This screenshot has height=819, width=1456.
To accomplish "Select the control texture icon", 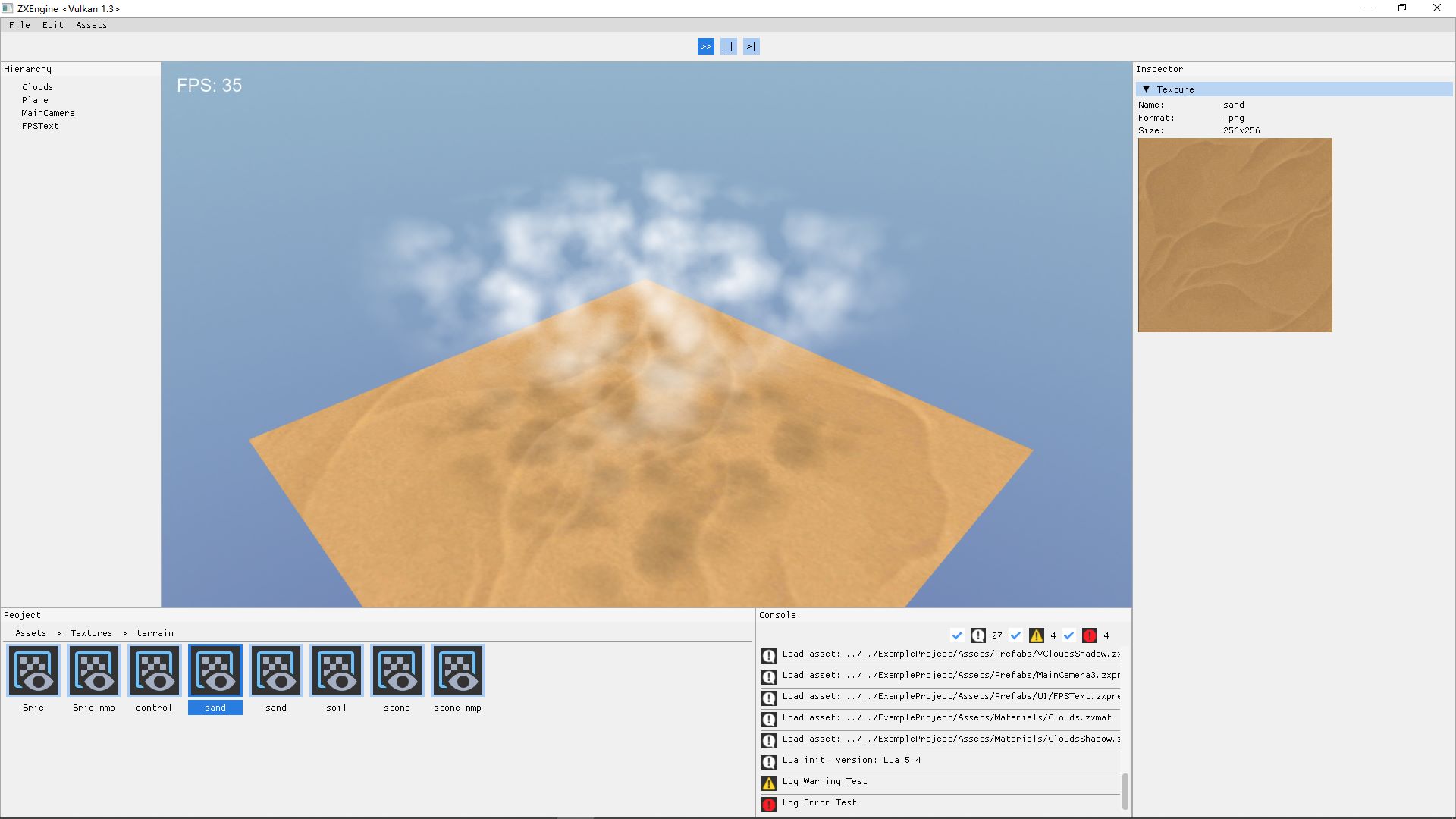I will pos(155,670).
